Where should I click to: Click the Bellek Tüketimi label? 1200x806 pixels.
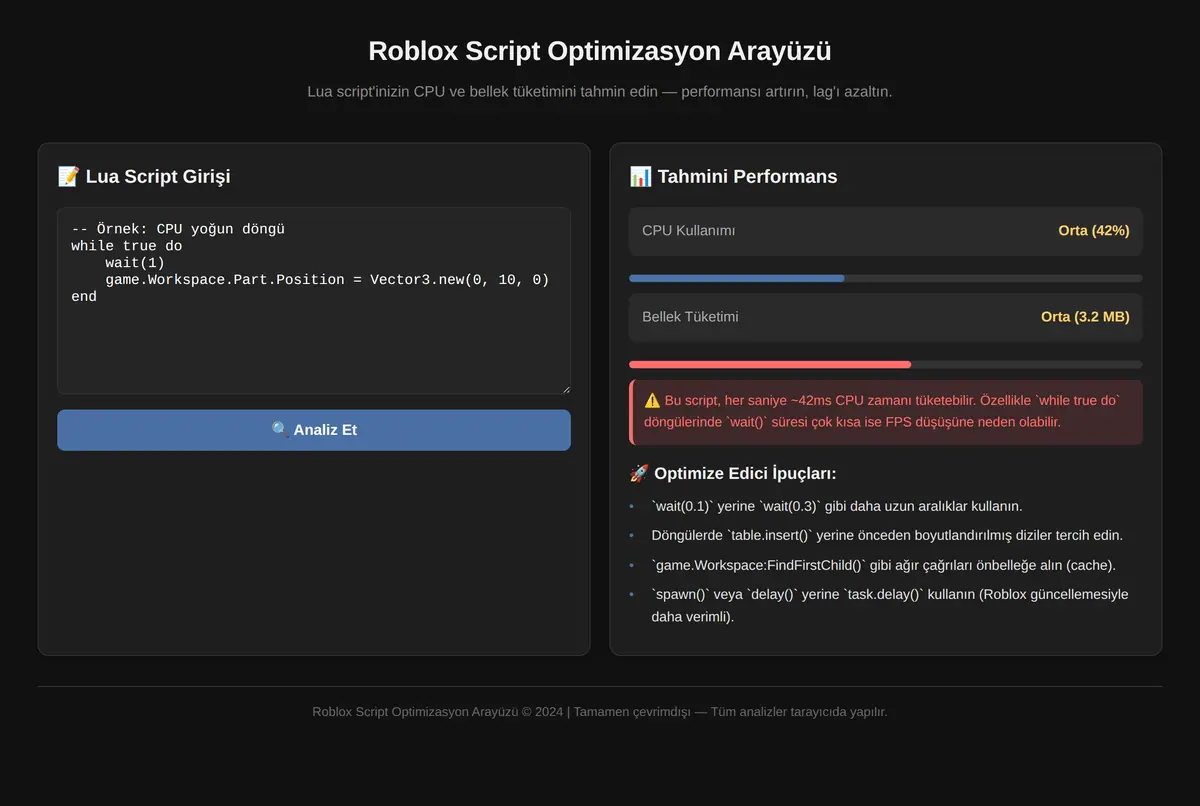point(690,317)
